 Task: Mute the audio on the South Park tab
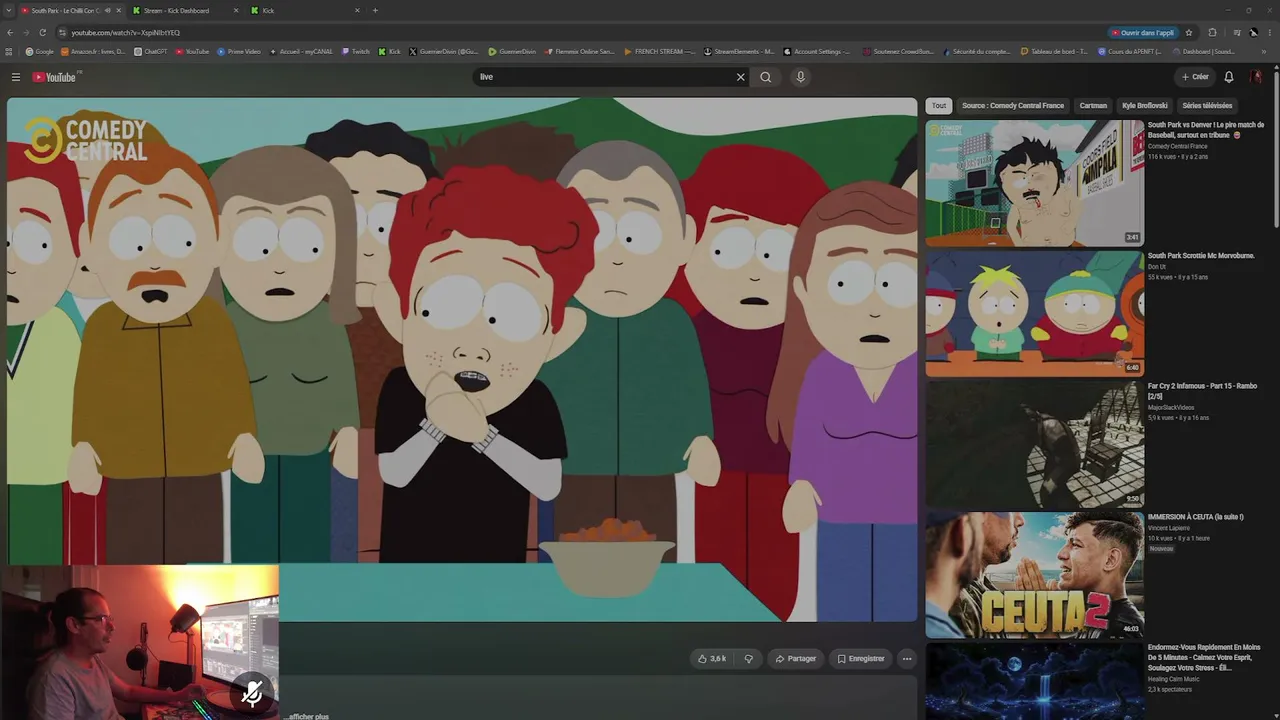click(107, 10)
